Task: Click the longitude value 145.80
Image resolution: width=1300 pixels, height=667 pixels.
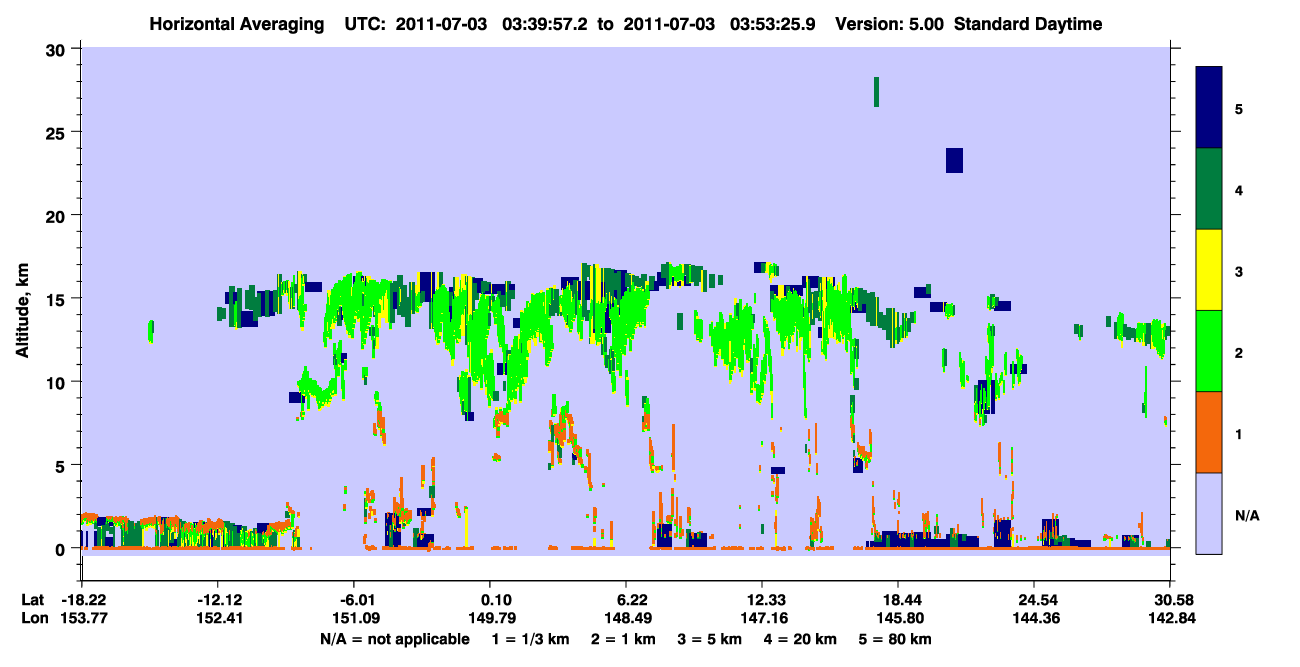Action: [x=898, y=618]
